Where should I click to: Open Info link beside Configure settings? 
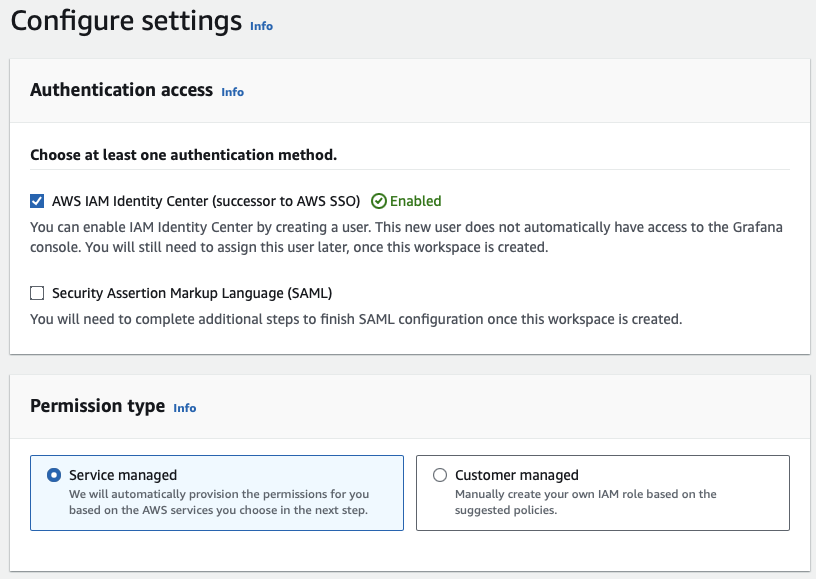pos(261,26)
